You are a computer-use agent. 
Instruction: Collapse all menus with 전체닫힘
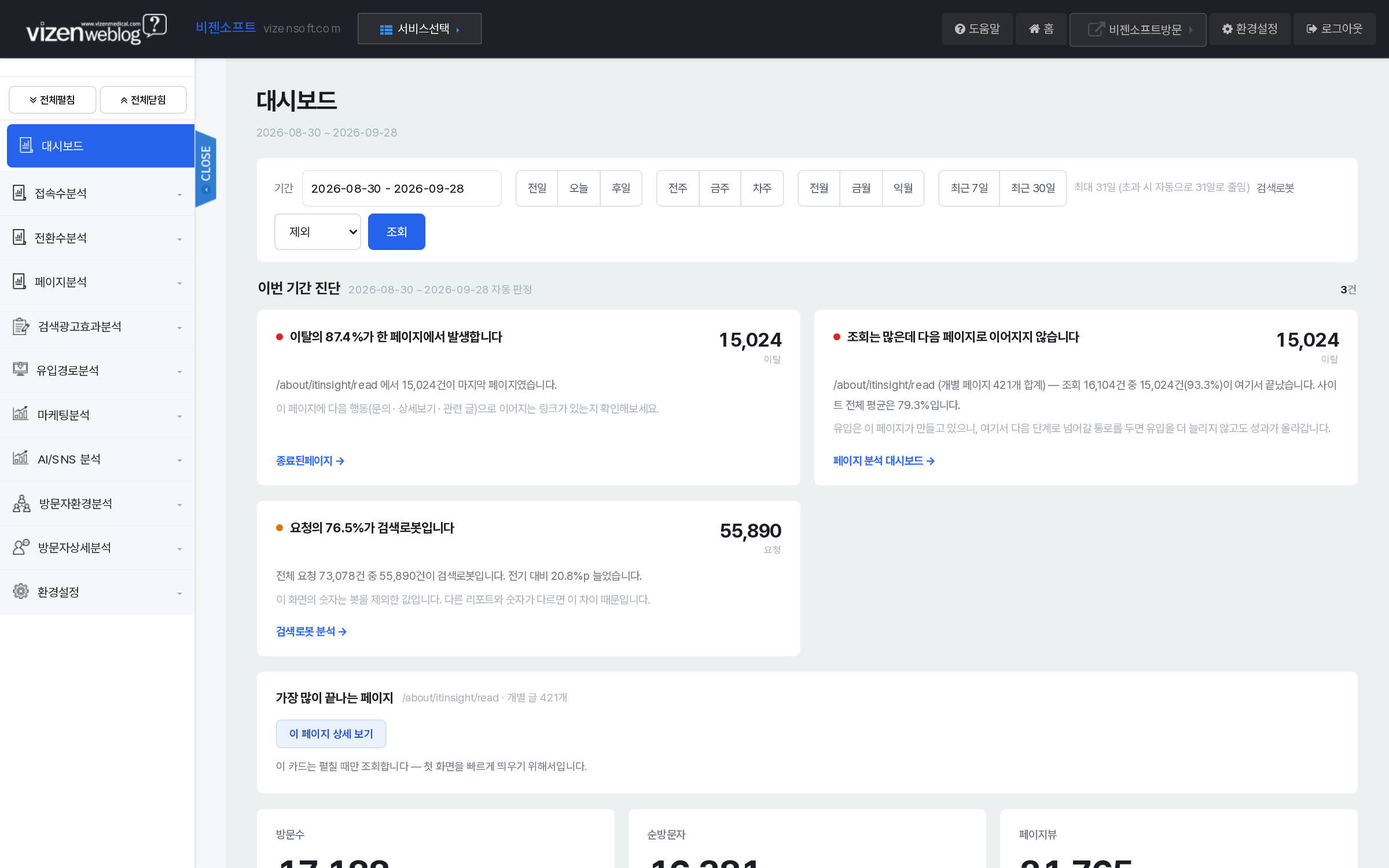pyautogui.click(x=143, y=100)
